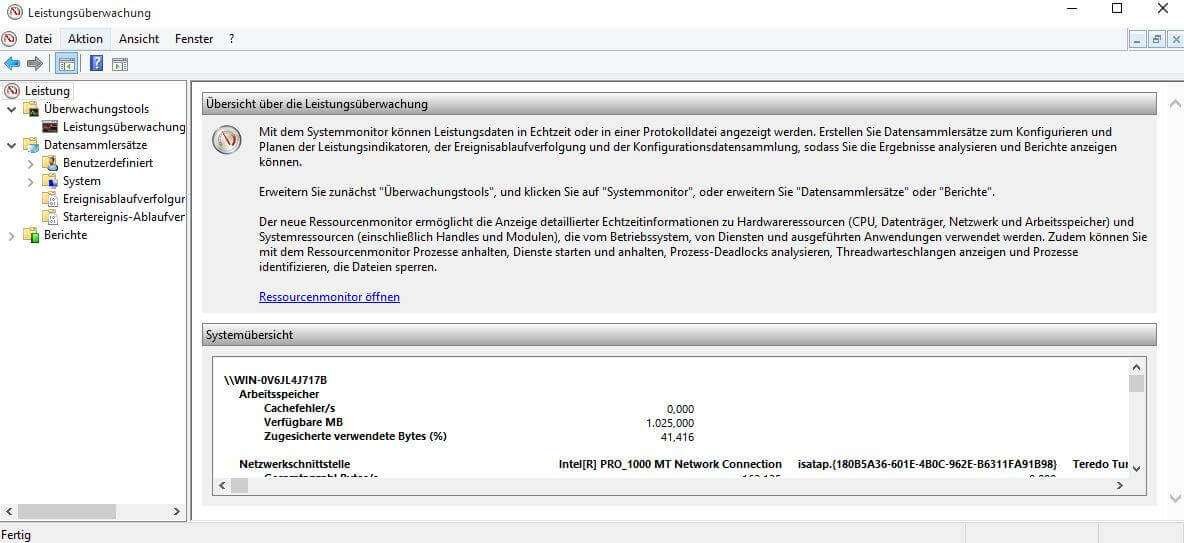Click the Back arrow toolbar icon
Viewport: 1184px width, 543px height.
[12, 63]
